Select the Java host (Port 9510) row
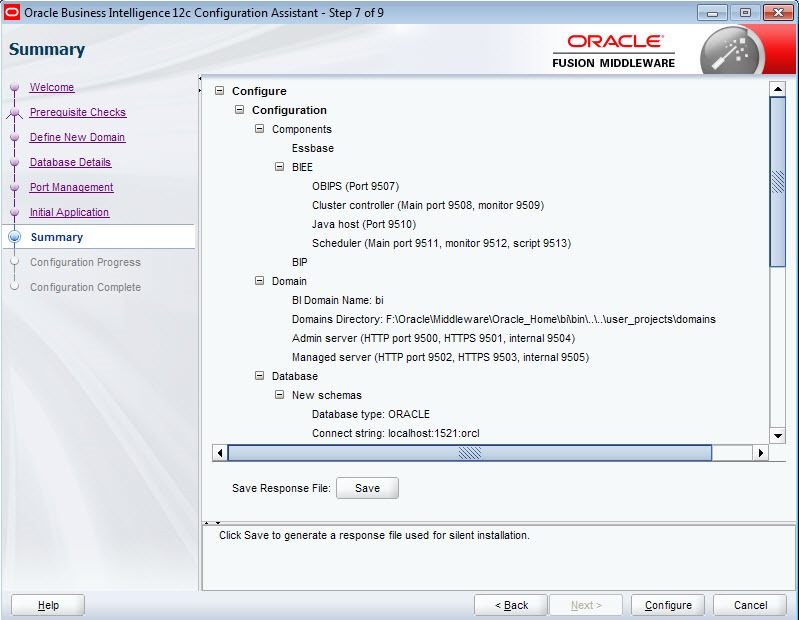Screen dimensions: 799x620 (x=364, y=224)
